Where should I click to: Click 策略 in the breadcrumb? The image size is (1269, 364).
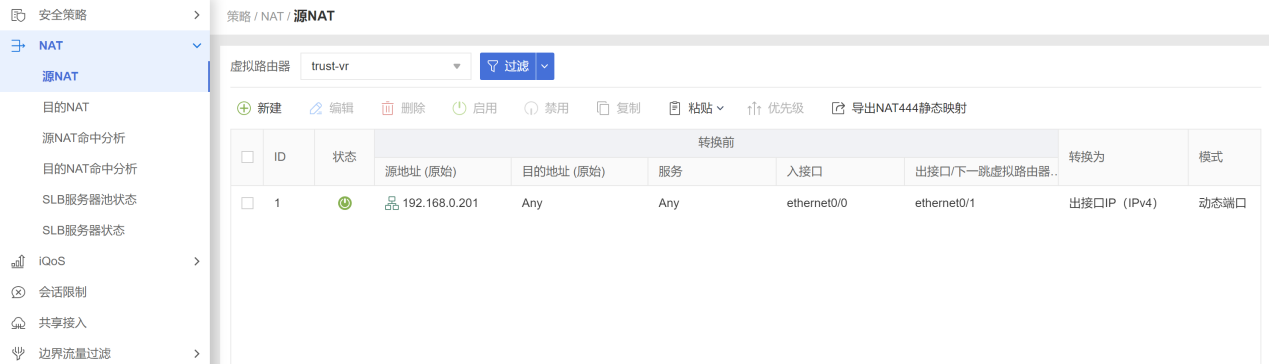(x=238, y=16)
